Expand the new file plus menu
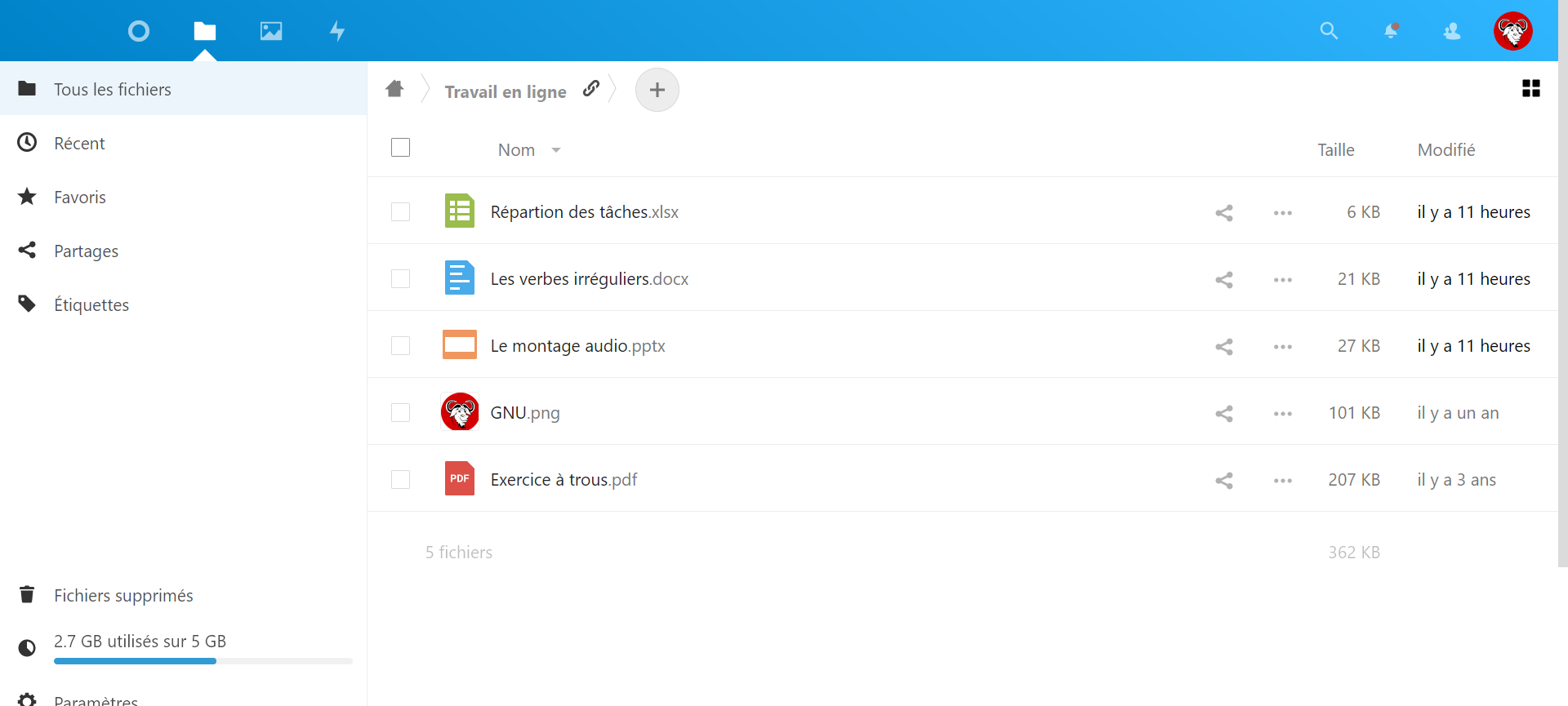Image resolution: width=1568 pixels, height=706 pixels. click(x=657, y=90)
